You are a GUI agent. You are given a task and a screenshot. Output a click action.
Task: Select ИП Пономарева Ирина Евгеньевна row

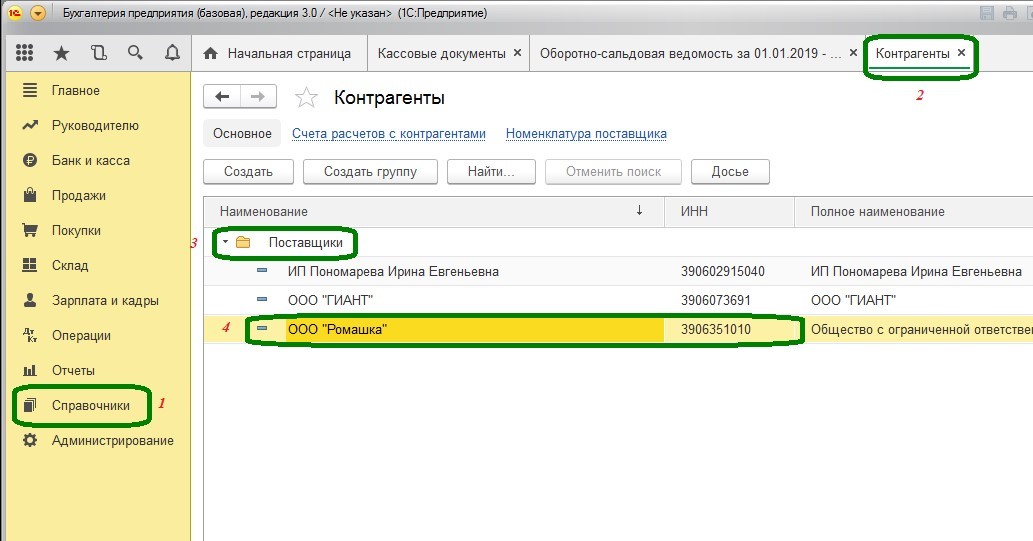coord(618,271)
